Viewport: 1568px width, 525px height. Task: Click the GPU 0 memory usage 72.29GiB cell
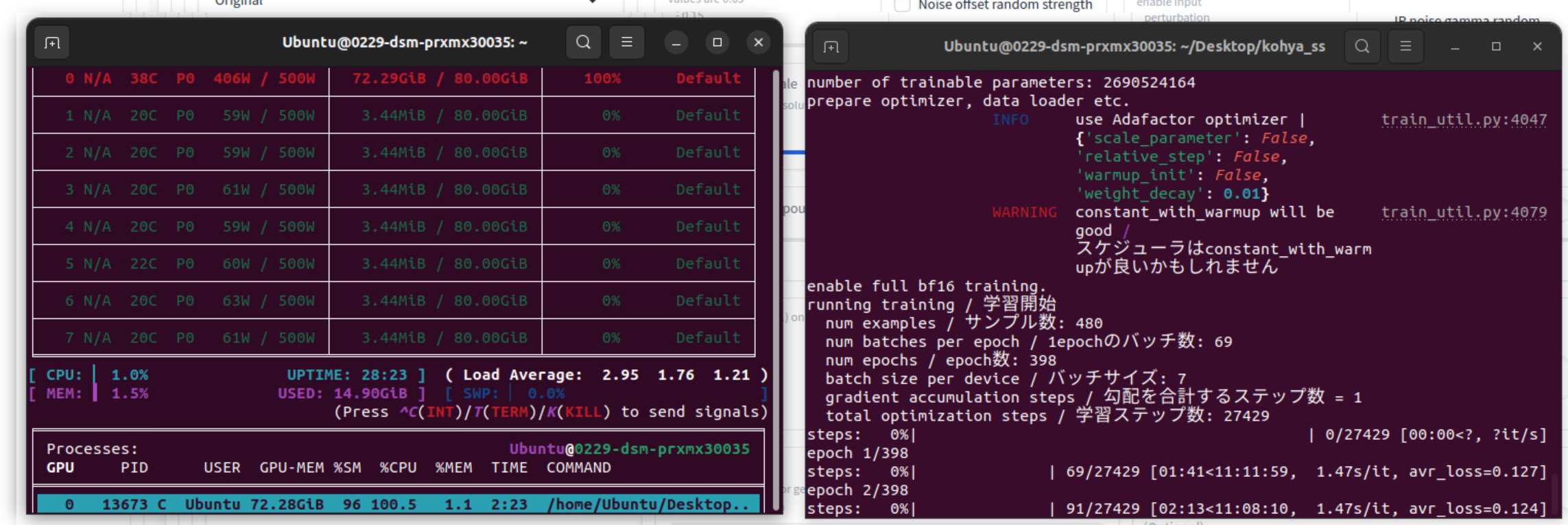pyautogui.click(x=440, y=78)
